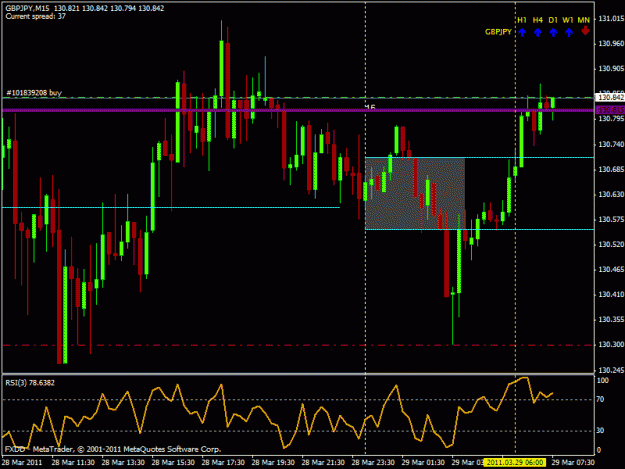Click the highlighted 2011.03.29 06:00 date label
625x469 pixels.
[515, 462]
